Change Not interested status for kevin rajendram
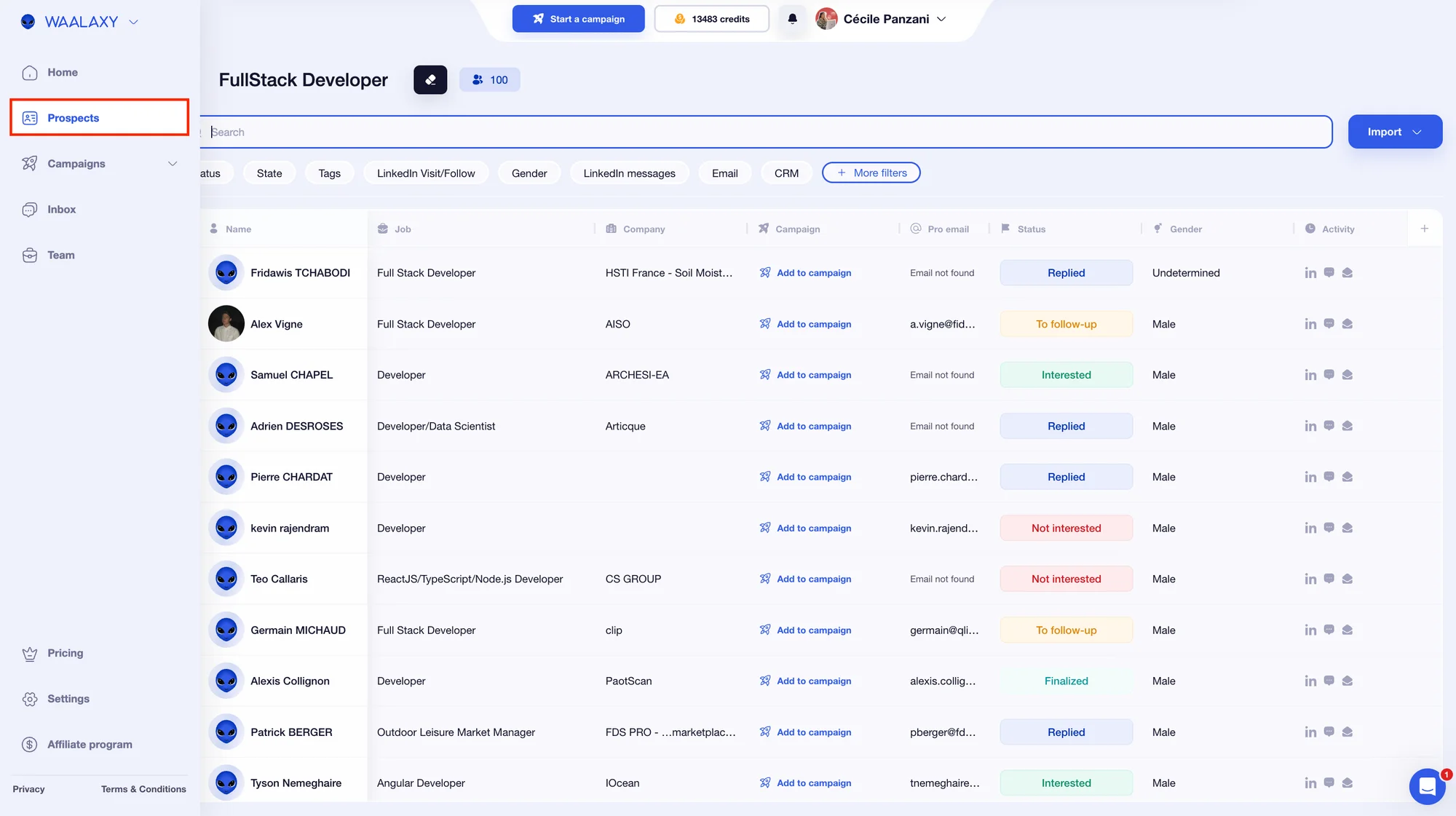Viewport: 1456px width, 816px height. (1066, 528)
